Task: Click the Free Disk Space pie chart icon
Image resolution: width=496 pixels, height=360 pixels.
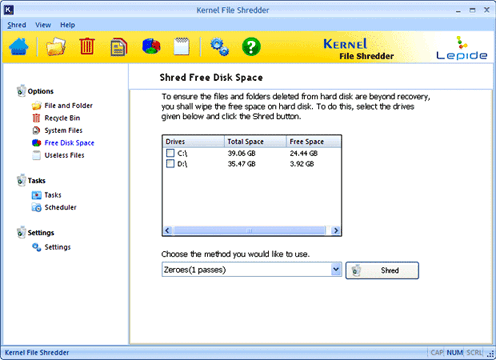Action: 151,46
